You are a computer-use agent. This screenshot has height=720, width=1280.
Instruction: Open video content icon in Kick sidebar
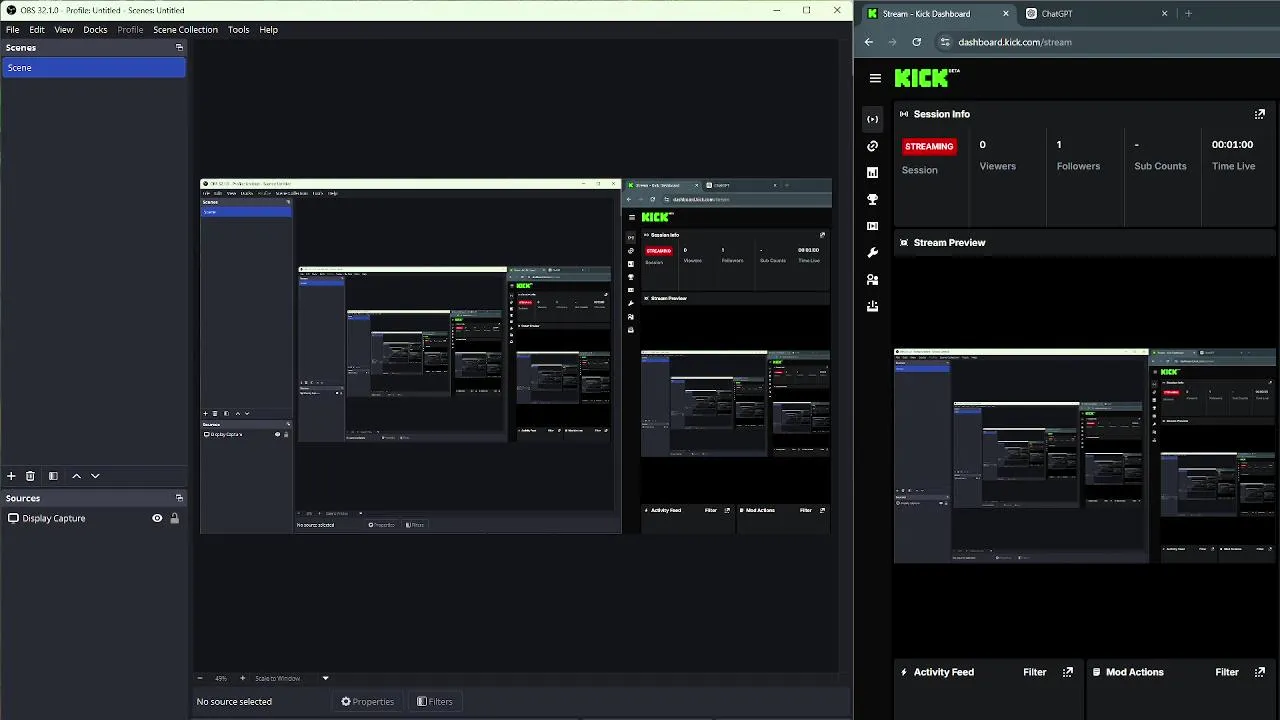873,226
